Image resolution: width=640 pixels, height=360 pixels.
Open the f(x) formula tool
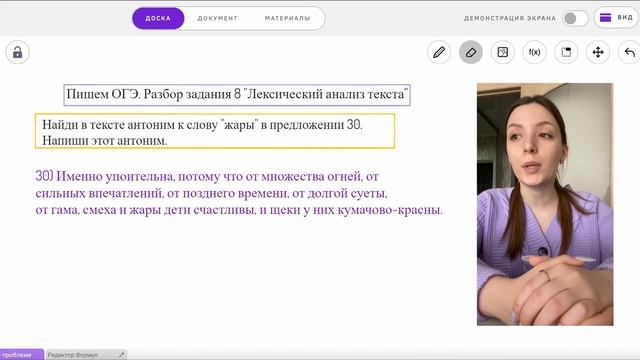pyautogui.click(x=534, y=52)
